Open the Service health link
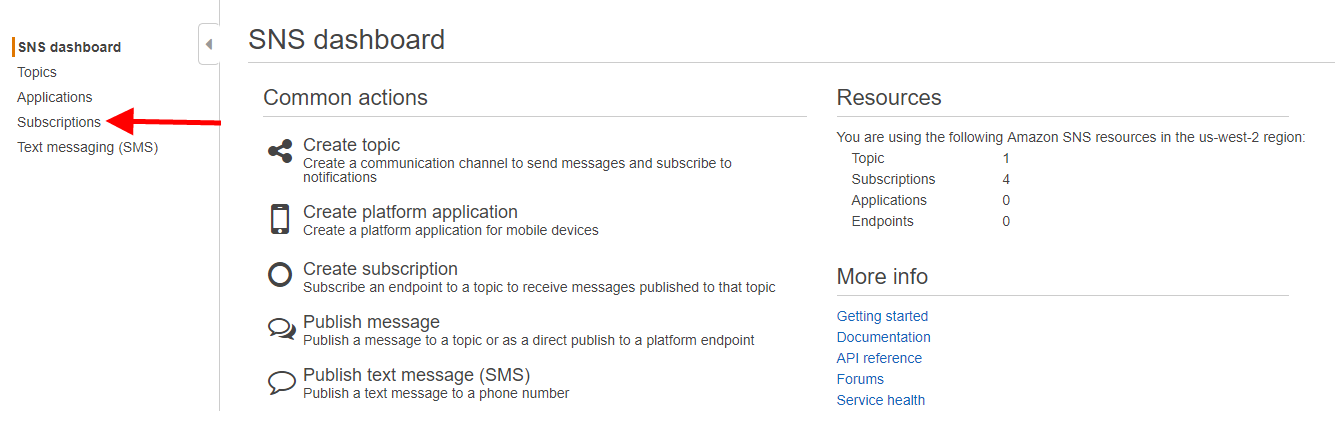Image resolution: width=1343 pixels, height=425 pixels. (881, 400)
